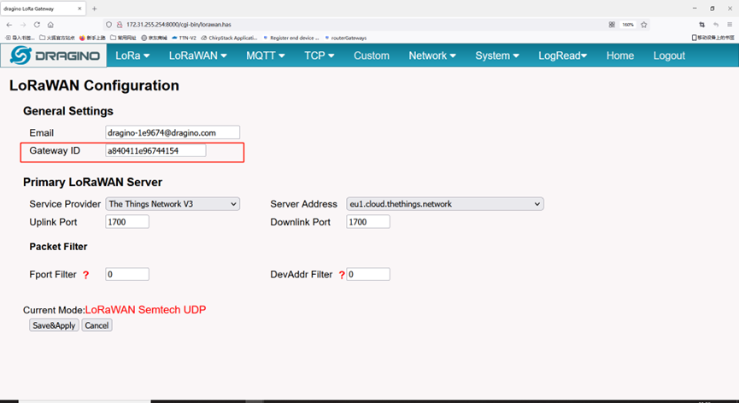Viewport: 739px width, 403px height.
Task: Click the DevAddr Filter help question mark
Action: 342,275
